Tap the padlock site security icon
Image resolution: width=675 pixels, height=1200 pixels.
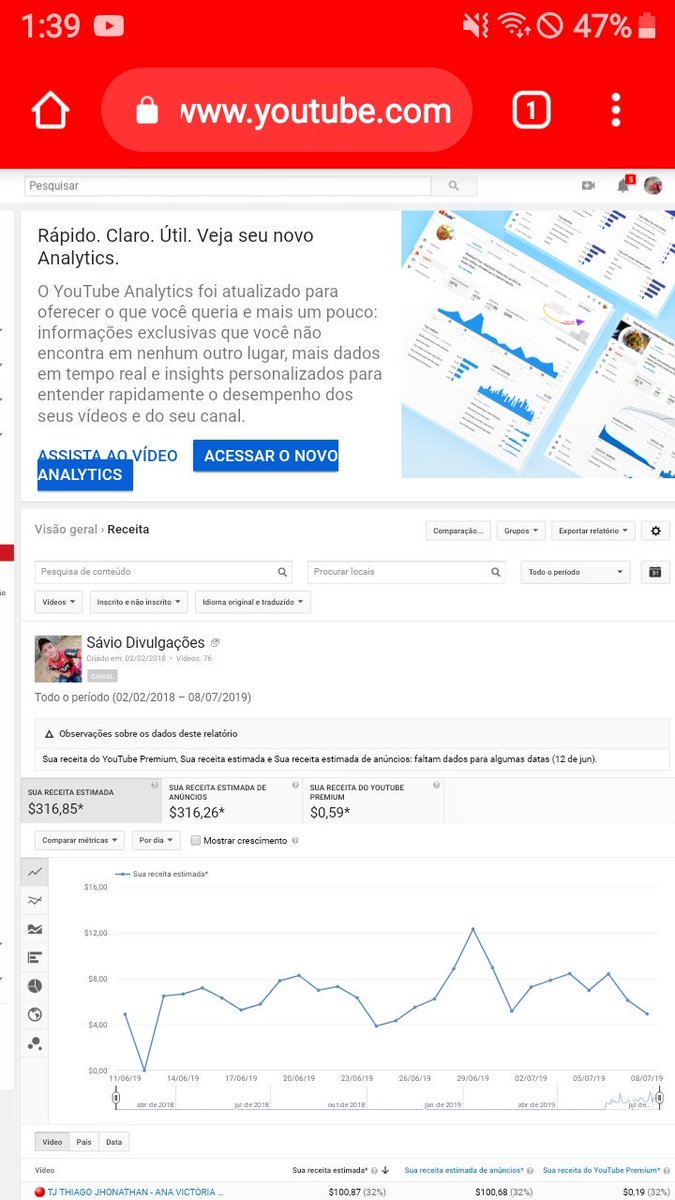[x=147, y=112]
